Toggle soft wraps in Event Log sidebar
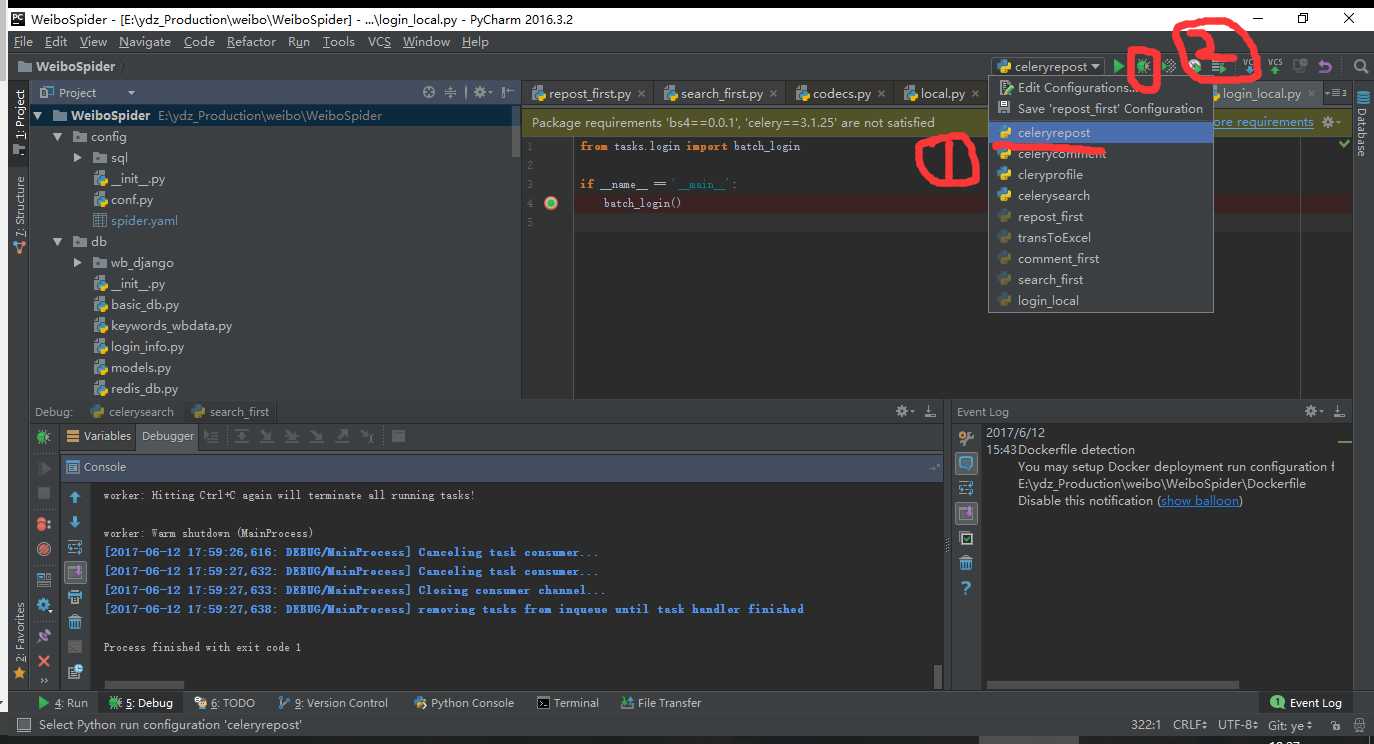This screenshot has width=1374, height=744. (x=966, y=488)
